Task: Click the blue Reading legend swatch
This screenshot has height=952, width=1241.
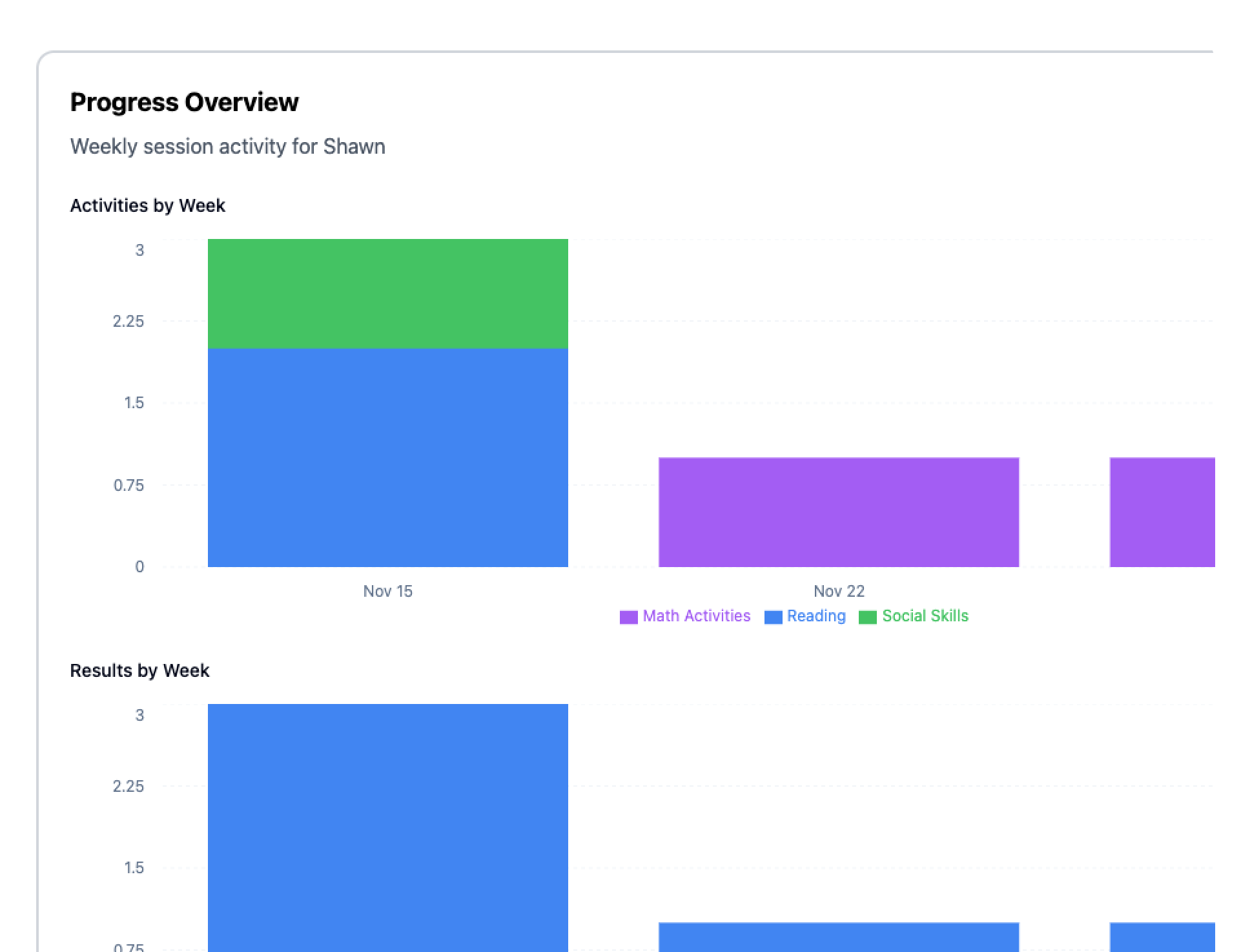Action: tap(772, 616)
